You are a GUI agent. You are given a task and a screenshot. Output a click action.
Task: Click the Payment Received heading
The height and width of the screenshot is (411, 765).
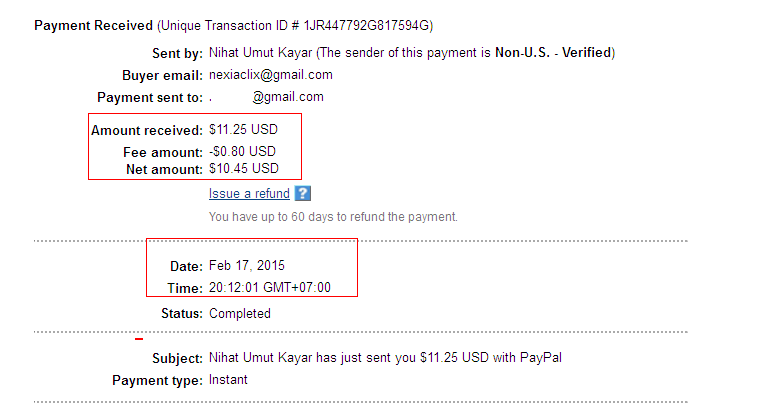point(94,24)
